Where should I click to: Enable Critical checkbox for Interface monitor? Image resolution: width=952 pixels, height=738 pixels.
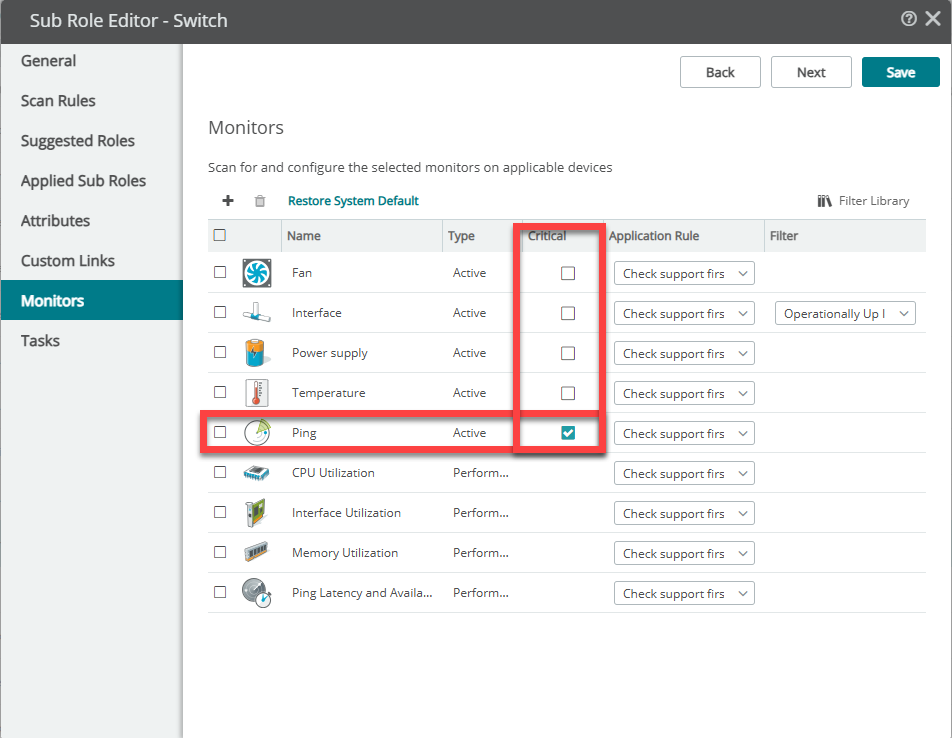(x=568, y=313)
